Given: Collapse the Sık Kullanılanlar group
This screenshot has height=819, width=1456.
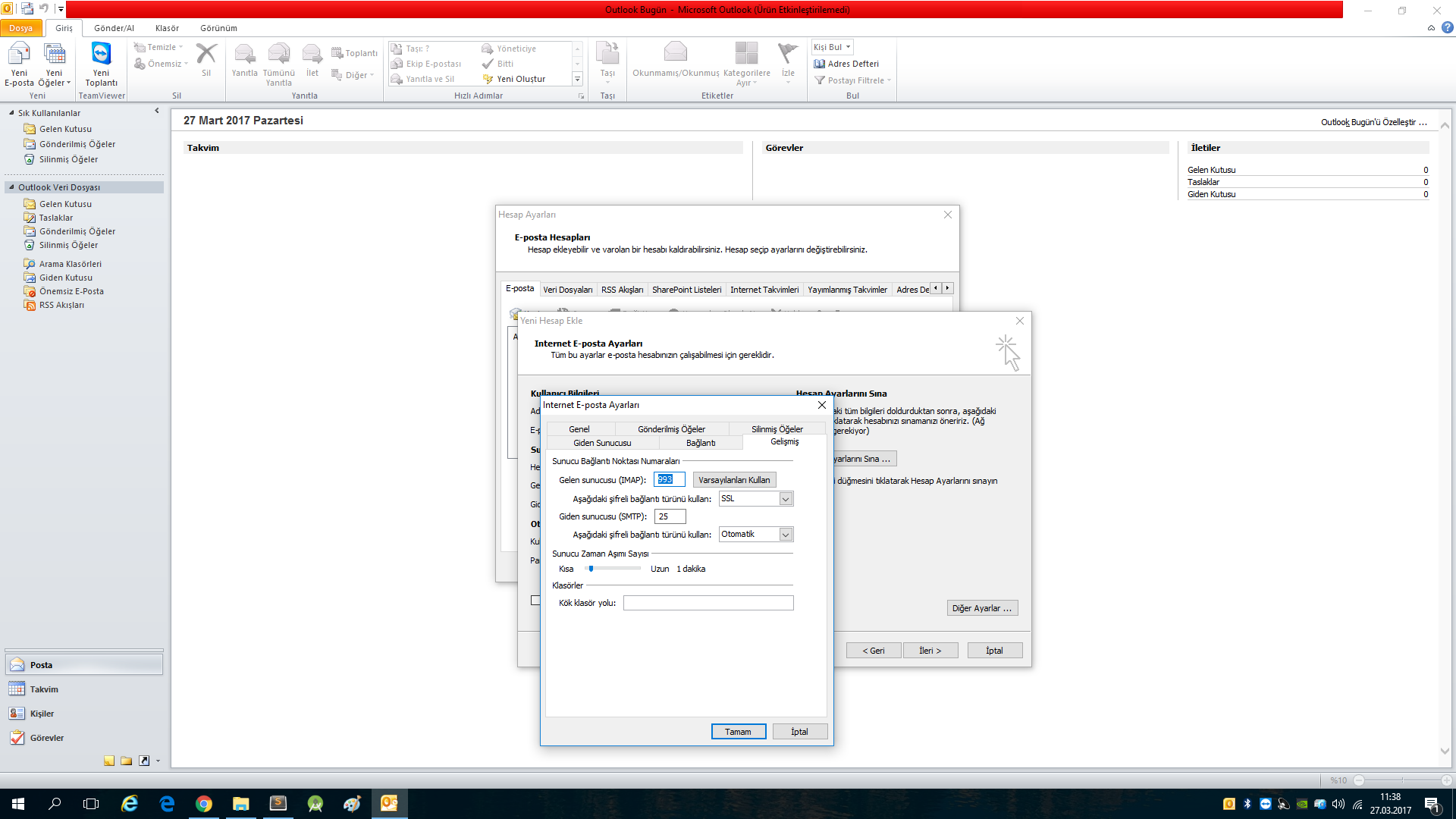Looking at the screenshot, I should (x=11, y=113).
